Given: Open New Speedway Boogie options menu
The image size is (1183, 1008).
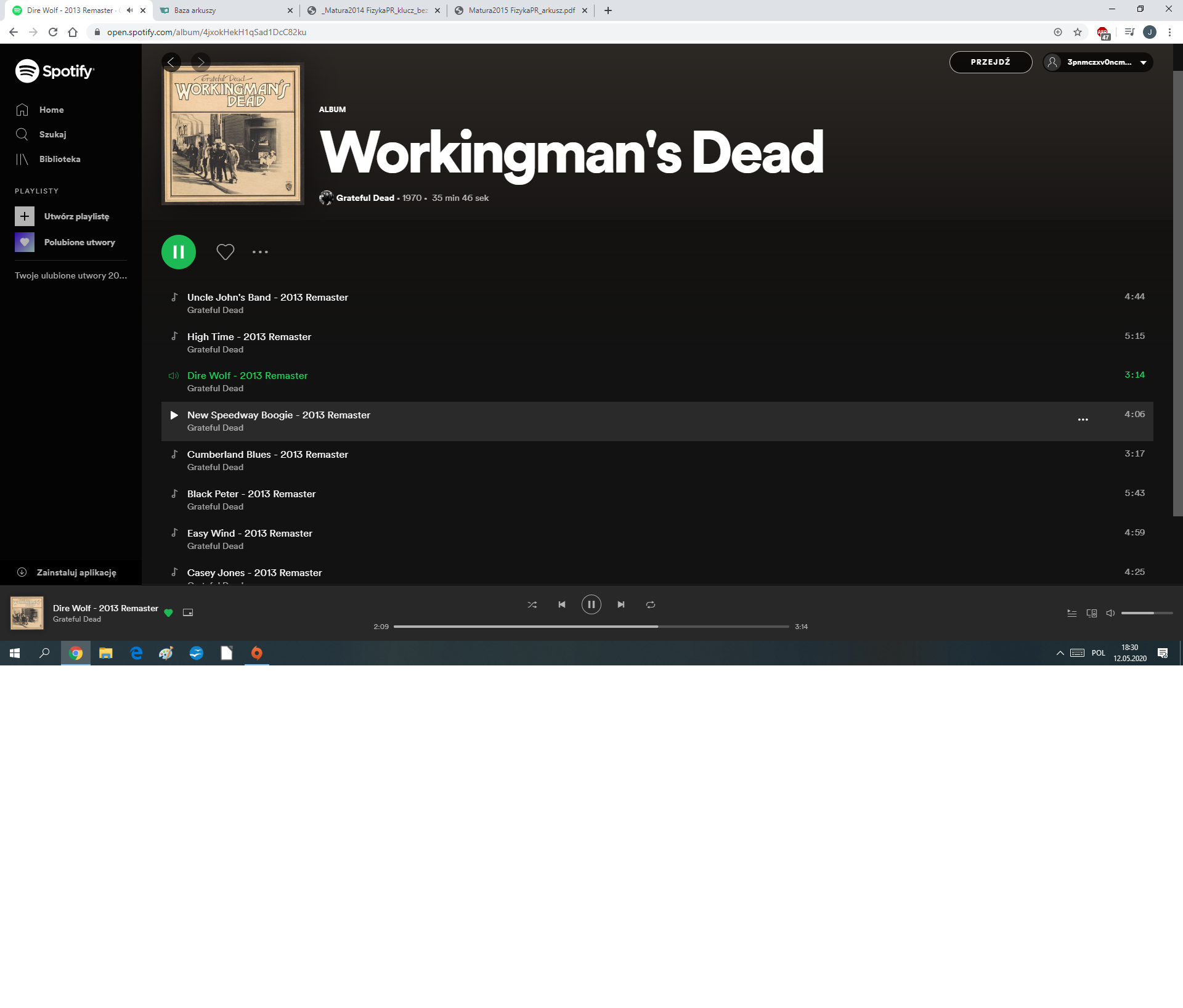Looking at the screenshot, I should tap(1083, 420).
